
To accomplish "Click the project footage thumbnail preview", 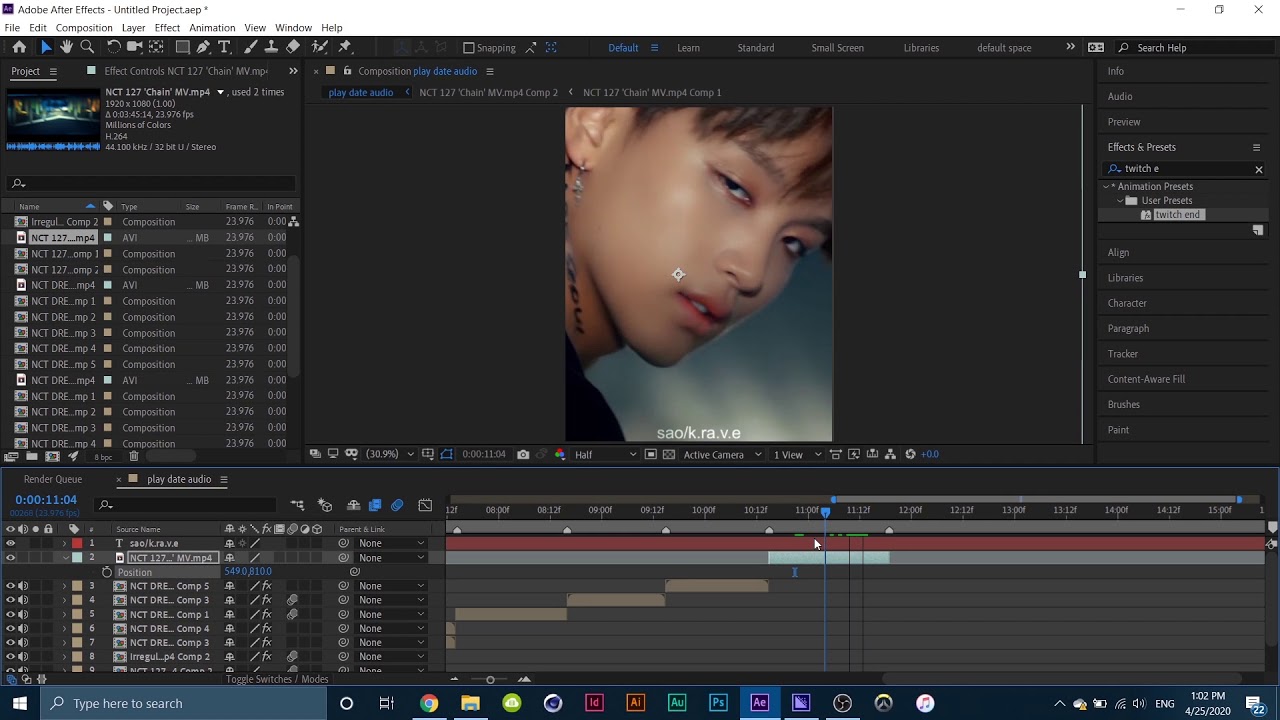I will click(53, 119).
